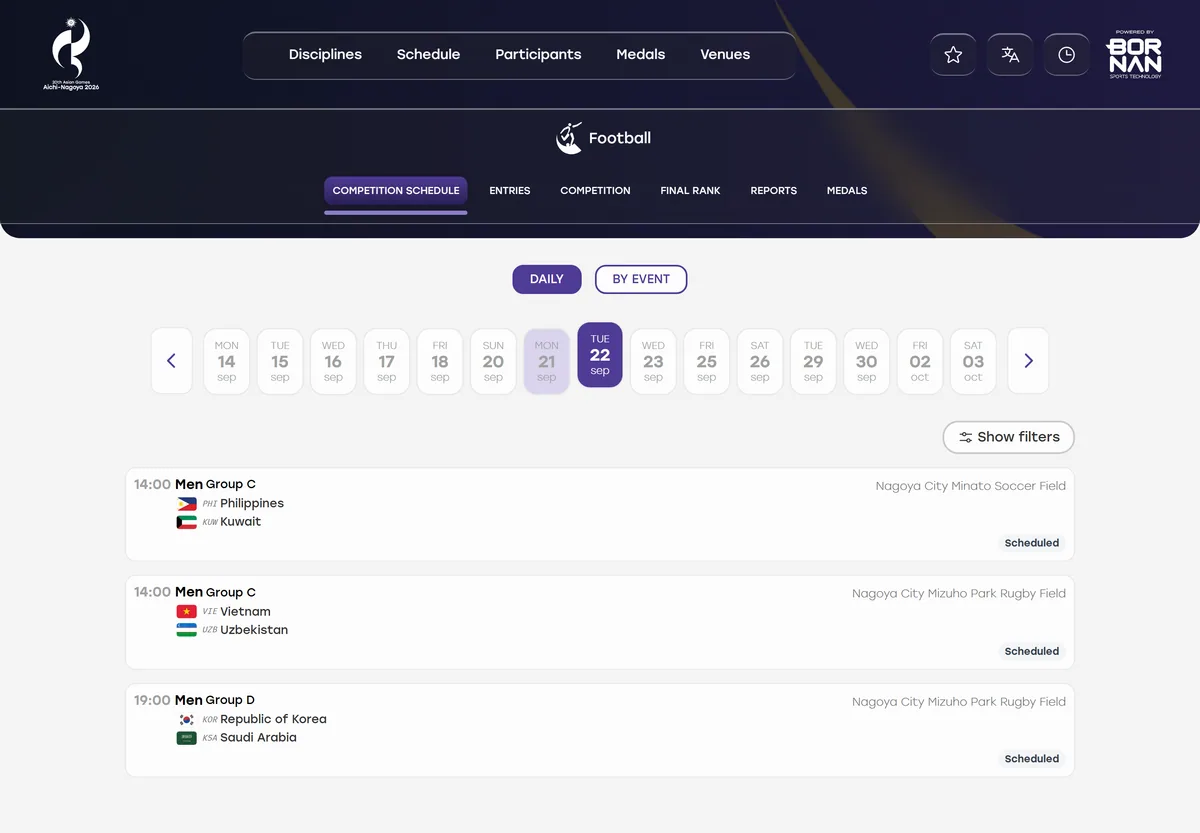Open the Venues menu

coord(725,55)
